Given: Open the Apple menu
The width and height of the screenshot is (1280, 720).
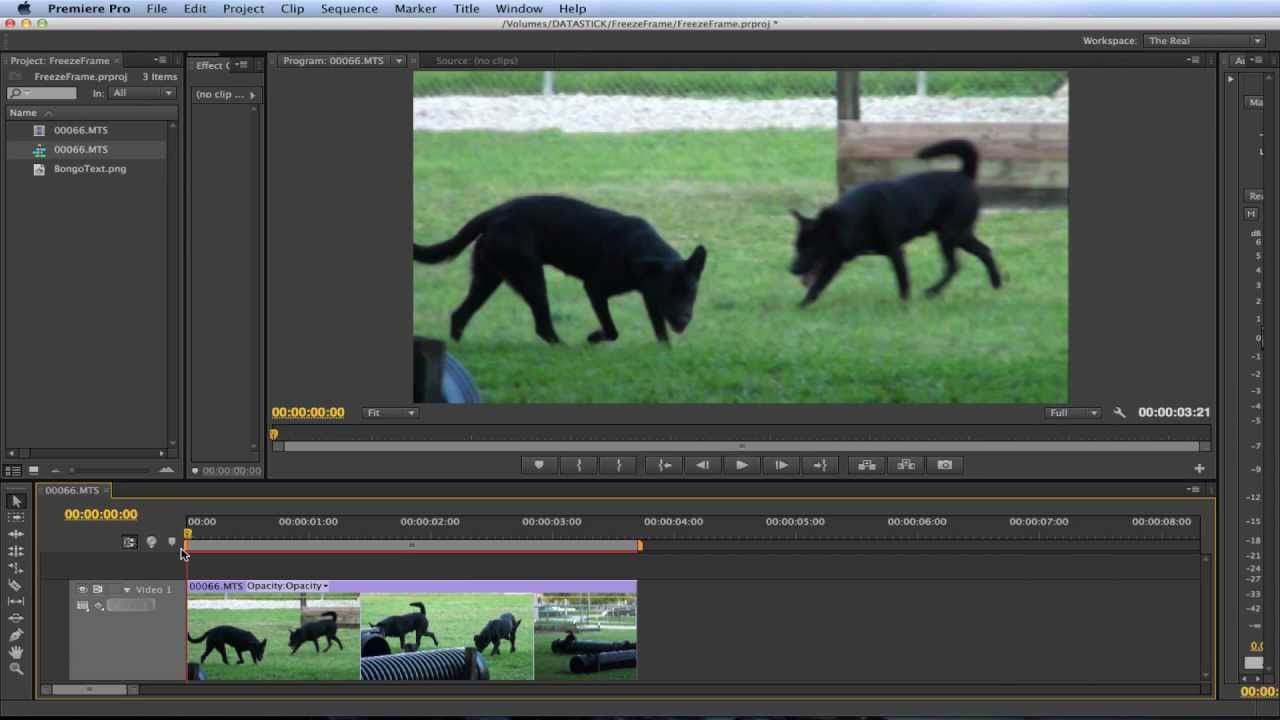Looking at the screenshot, I should tap(23, 9).
